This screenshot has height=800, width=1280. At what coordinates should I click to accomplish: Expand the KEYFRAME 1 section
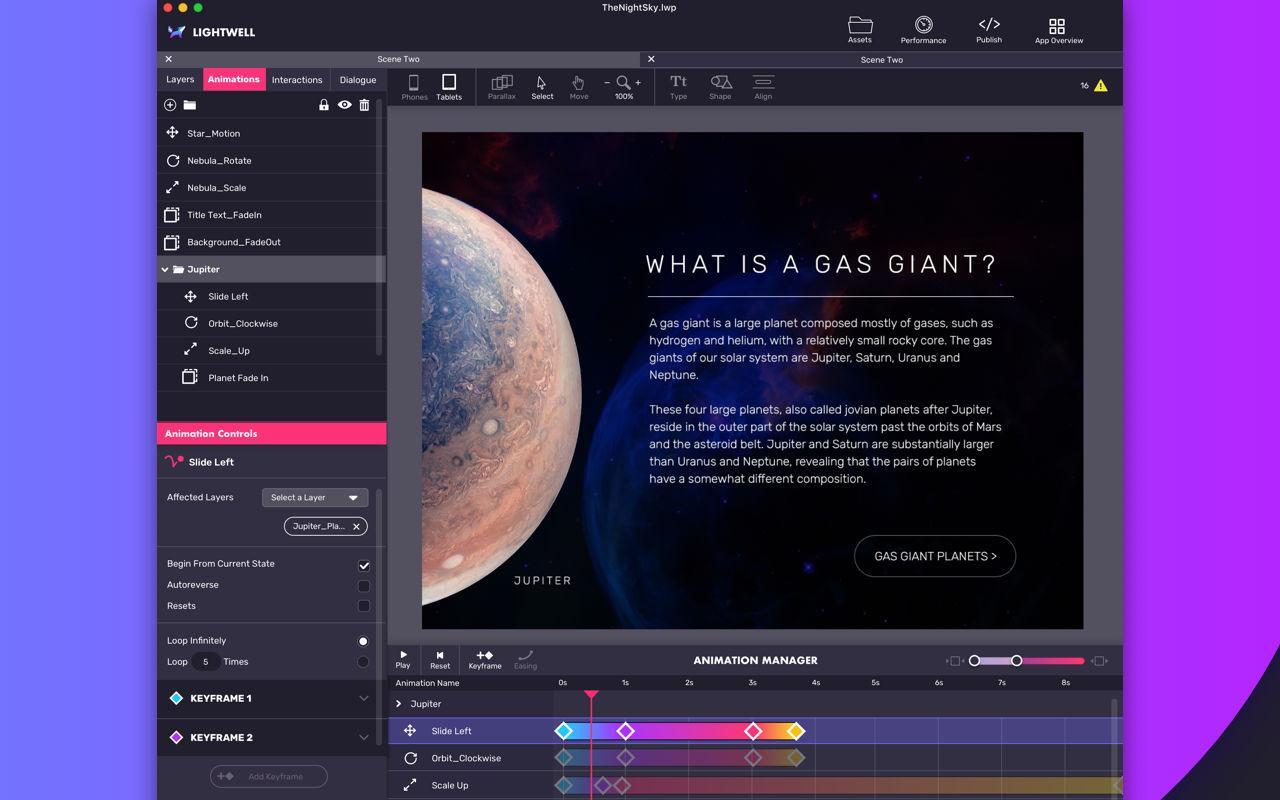pos(363,698)
